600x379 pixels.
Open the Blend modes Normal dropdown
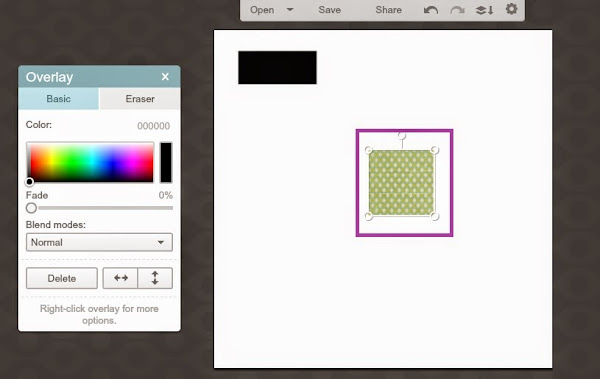(x=99, y=242)
